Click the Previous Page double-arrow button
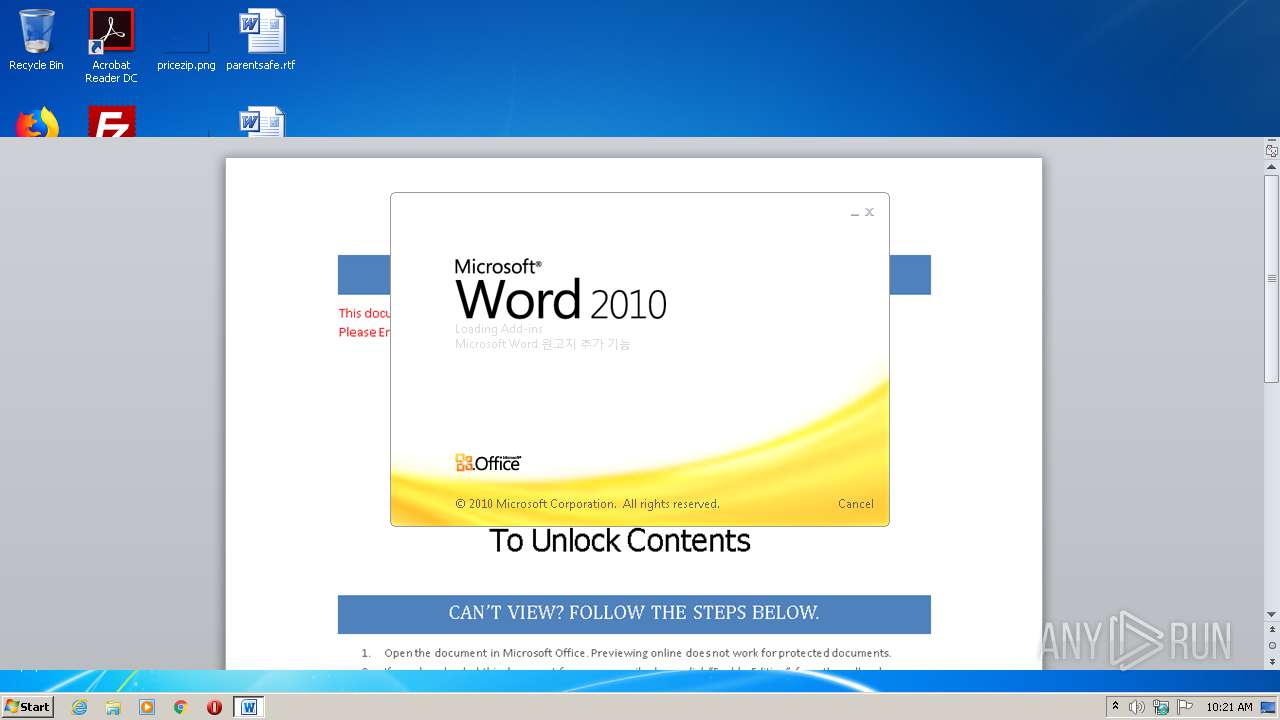 [1272, 631]
